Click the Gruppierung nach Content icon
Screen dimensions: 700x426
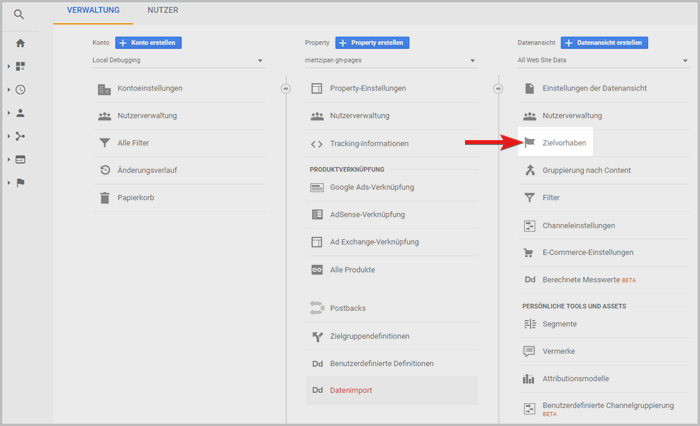530,170
